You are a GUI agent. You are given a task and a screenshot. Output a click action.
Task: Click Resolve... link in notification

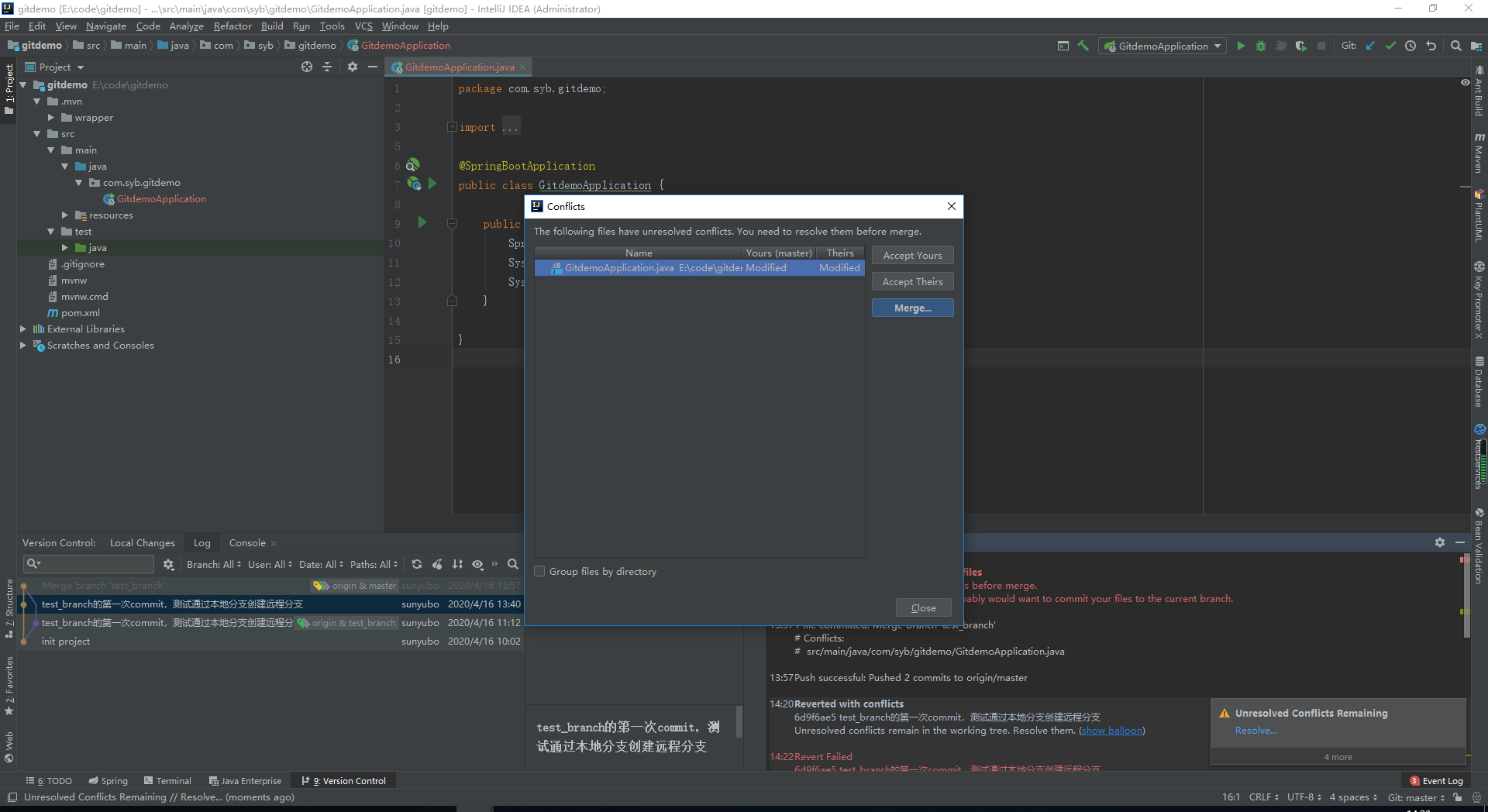(1255, 730)
